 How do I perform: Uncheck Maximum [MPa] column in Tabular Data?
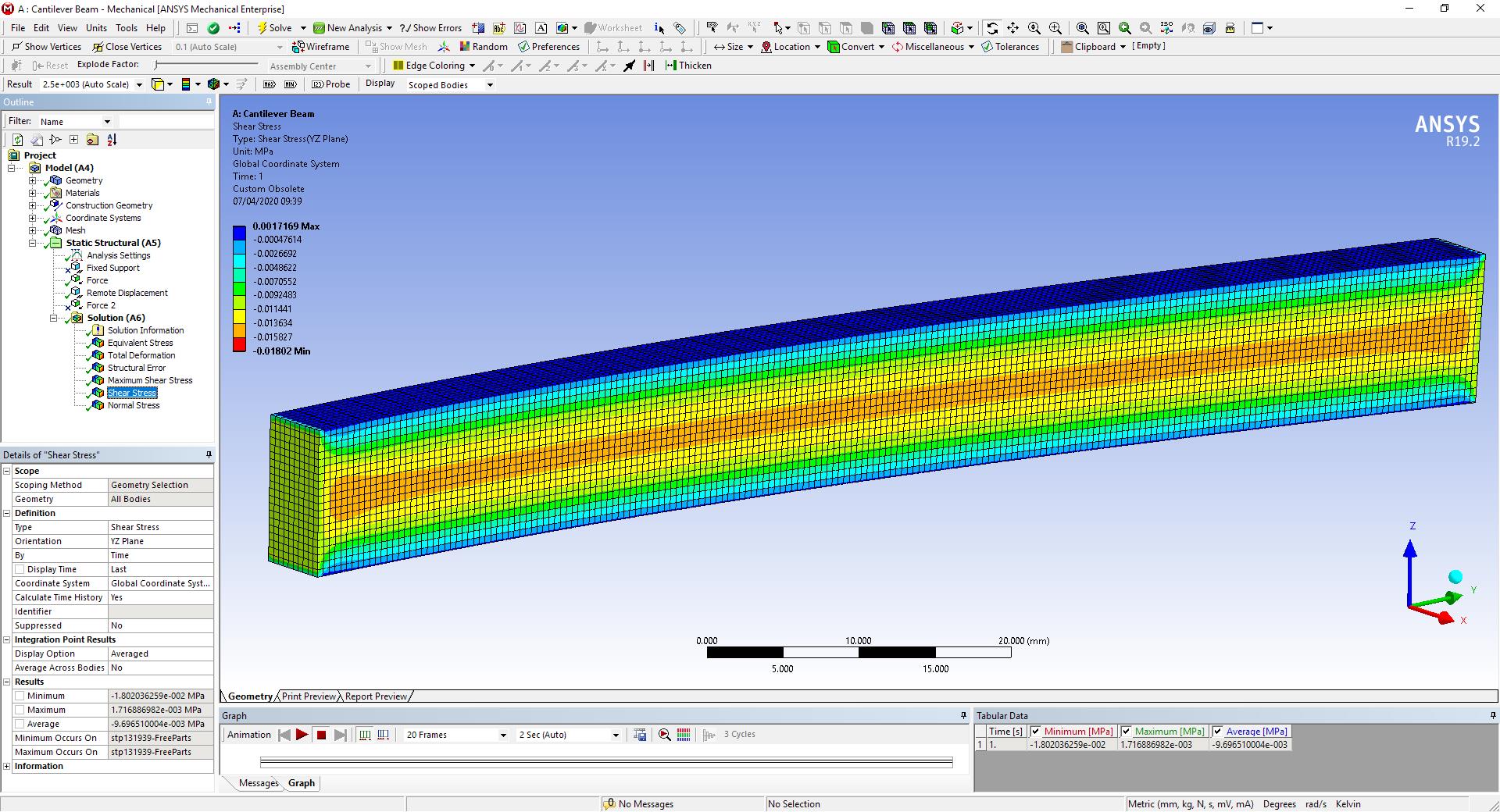coord(1127,732)
